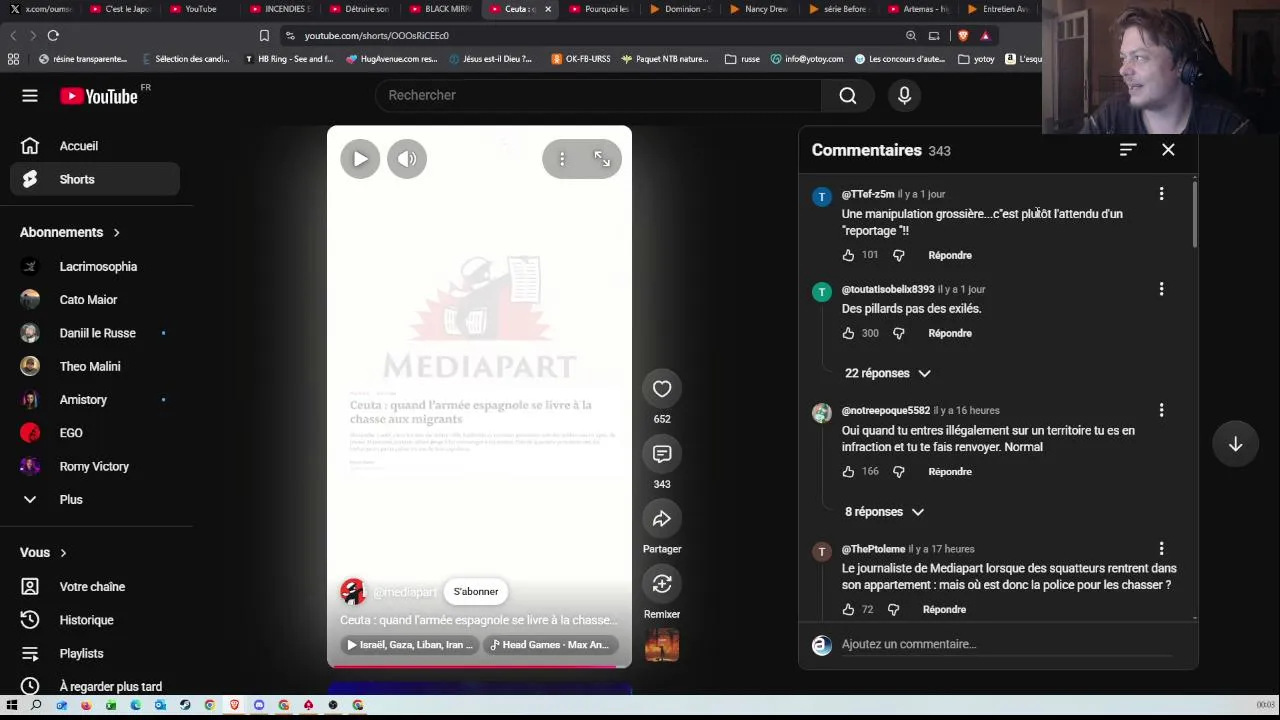Open the short's three-dot options menu
1280x720 pixels.
562,159
